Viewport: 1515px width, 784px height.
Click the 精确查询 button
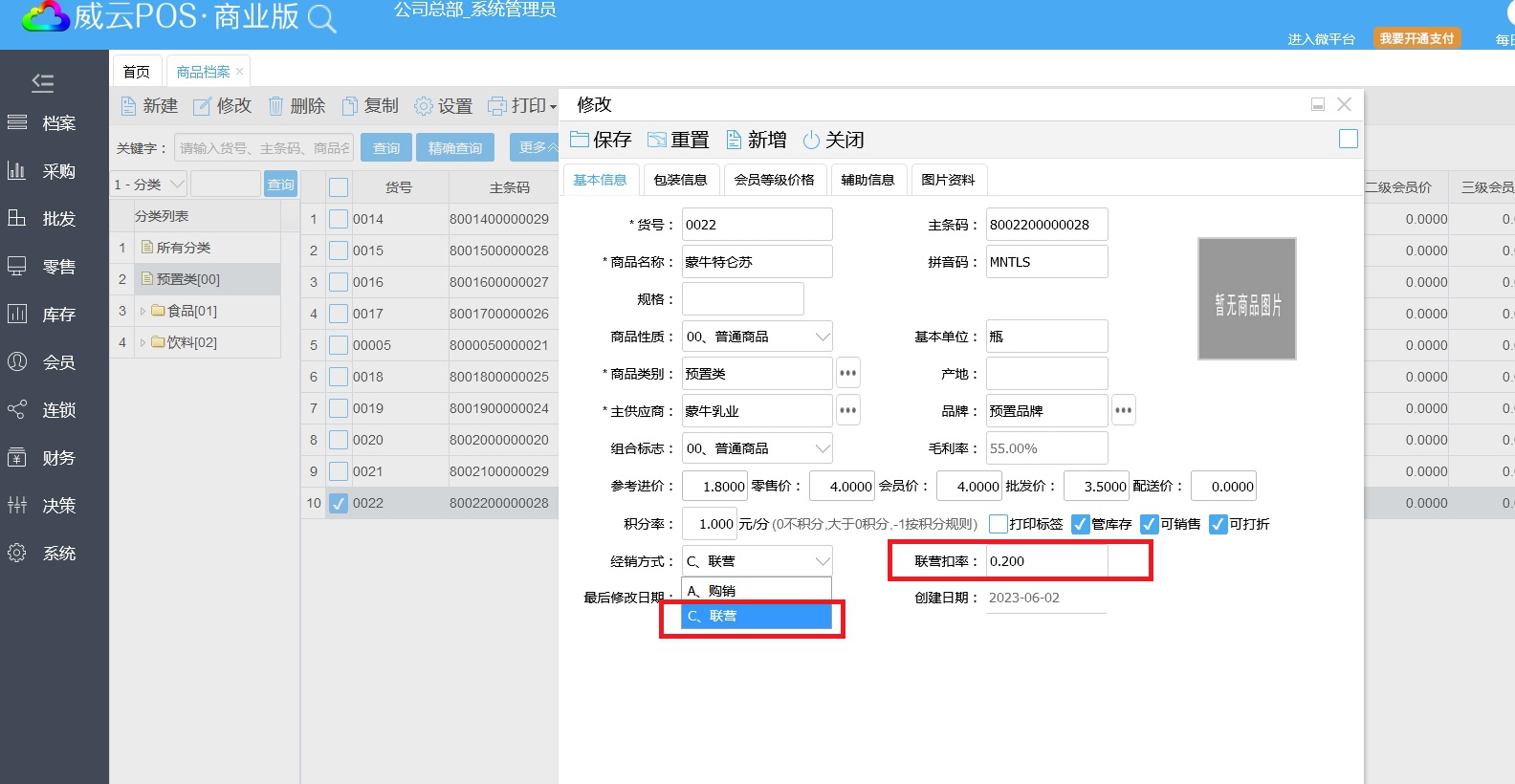(455, 148)
